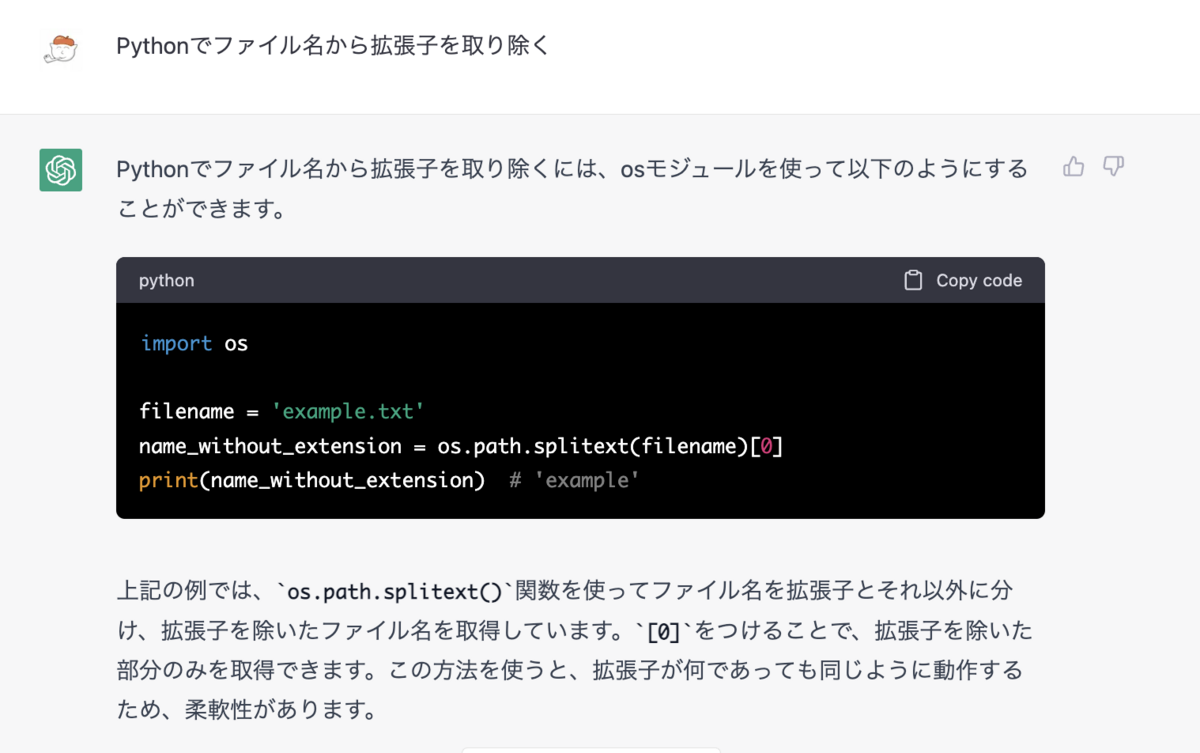Click the # 'example' code comment
1200x753 pixels.
tap(574, 480)
